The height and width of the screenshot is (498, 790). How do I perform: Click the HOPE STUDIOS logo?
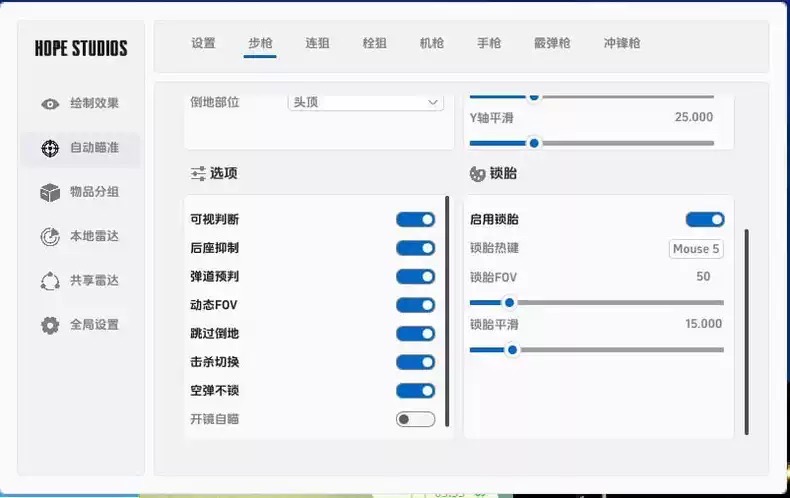[x=81, y=48]
